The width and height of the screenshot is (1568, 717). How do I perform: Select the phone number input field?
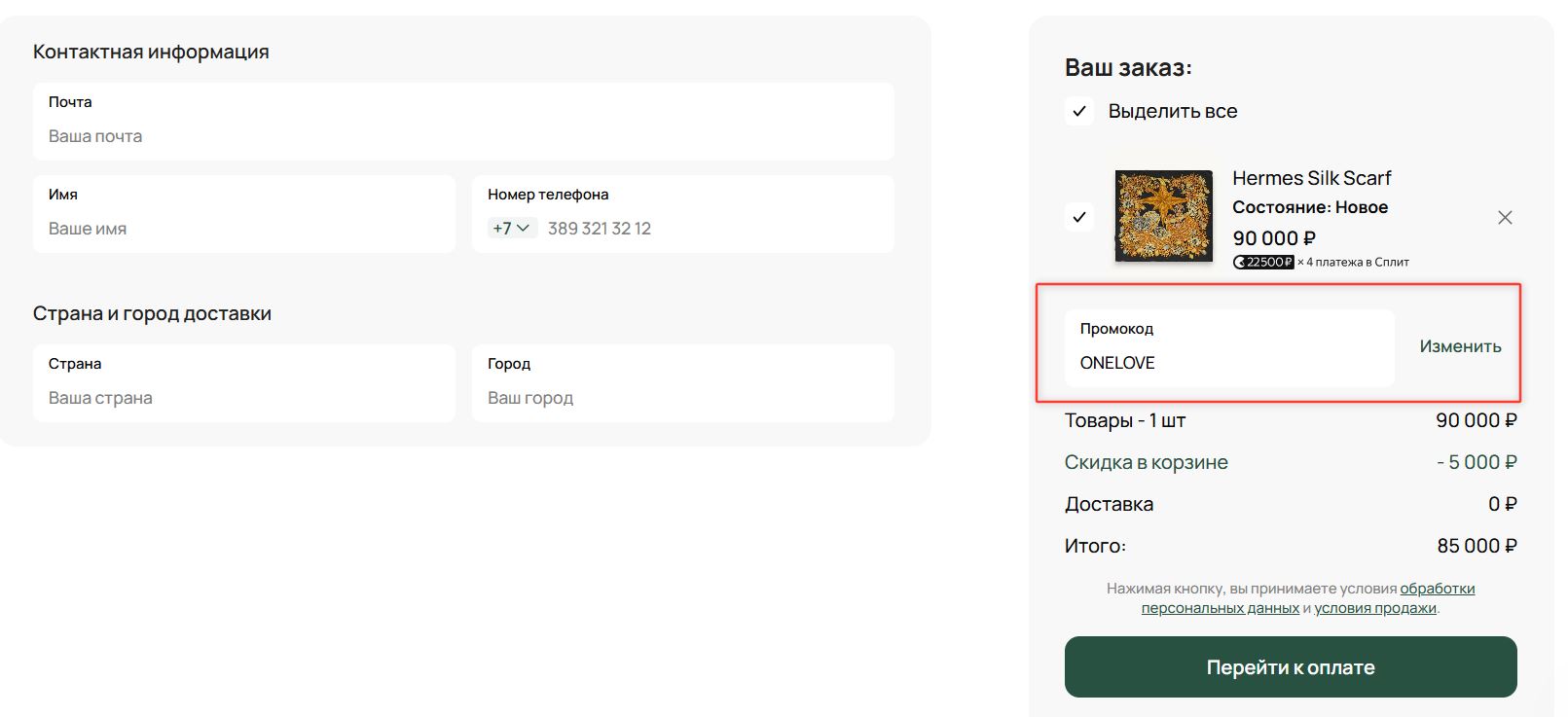pyautogui.click(x=715, y=229)
